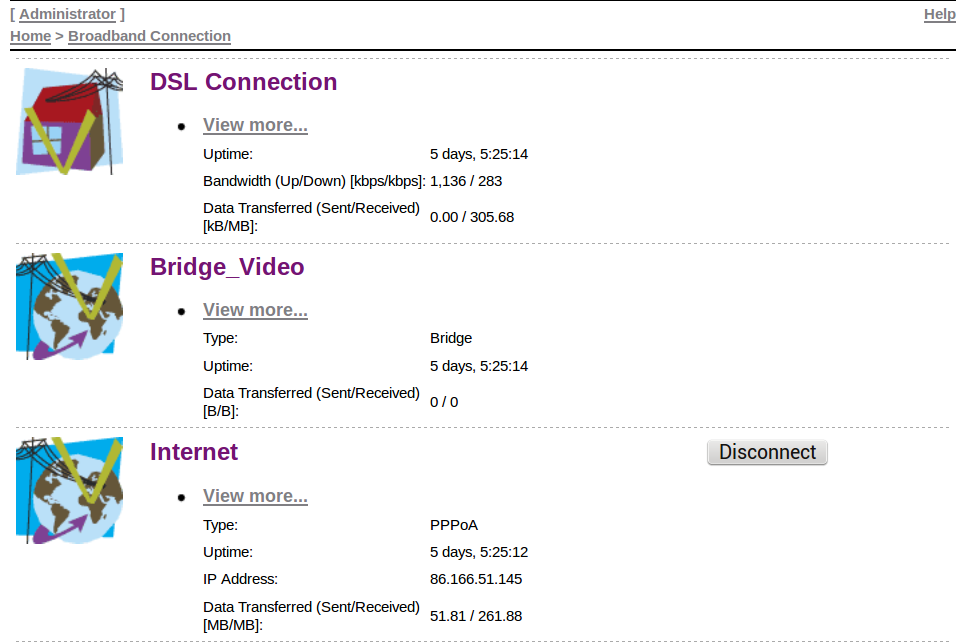This screenshot has height=643, width=964.
Task: View more under Internet
Action: pyautogui.click(x=255, y=495)
